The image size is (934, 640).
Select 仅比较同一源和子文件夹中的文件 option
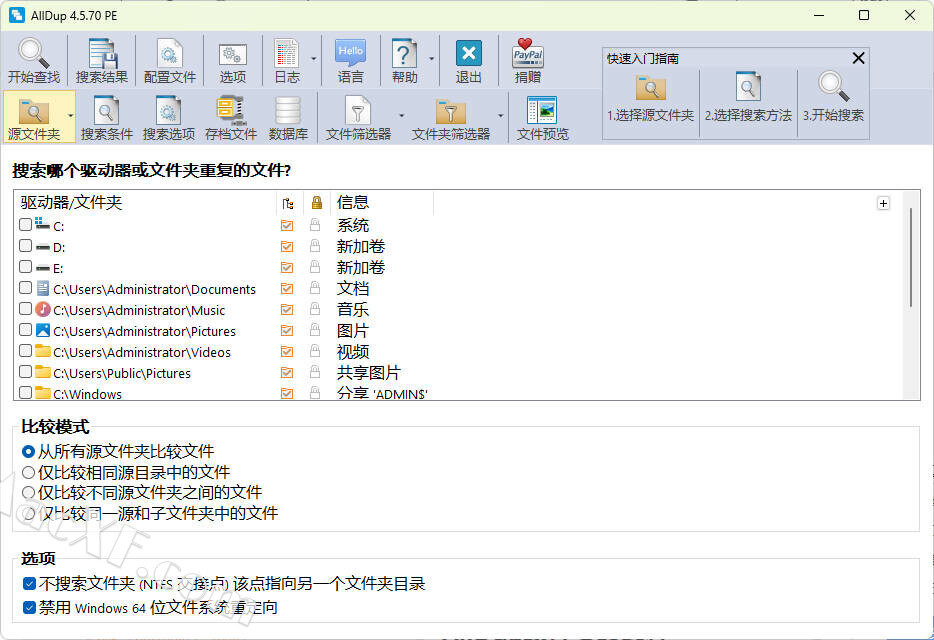point(28,513)
